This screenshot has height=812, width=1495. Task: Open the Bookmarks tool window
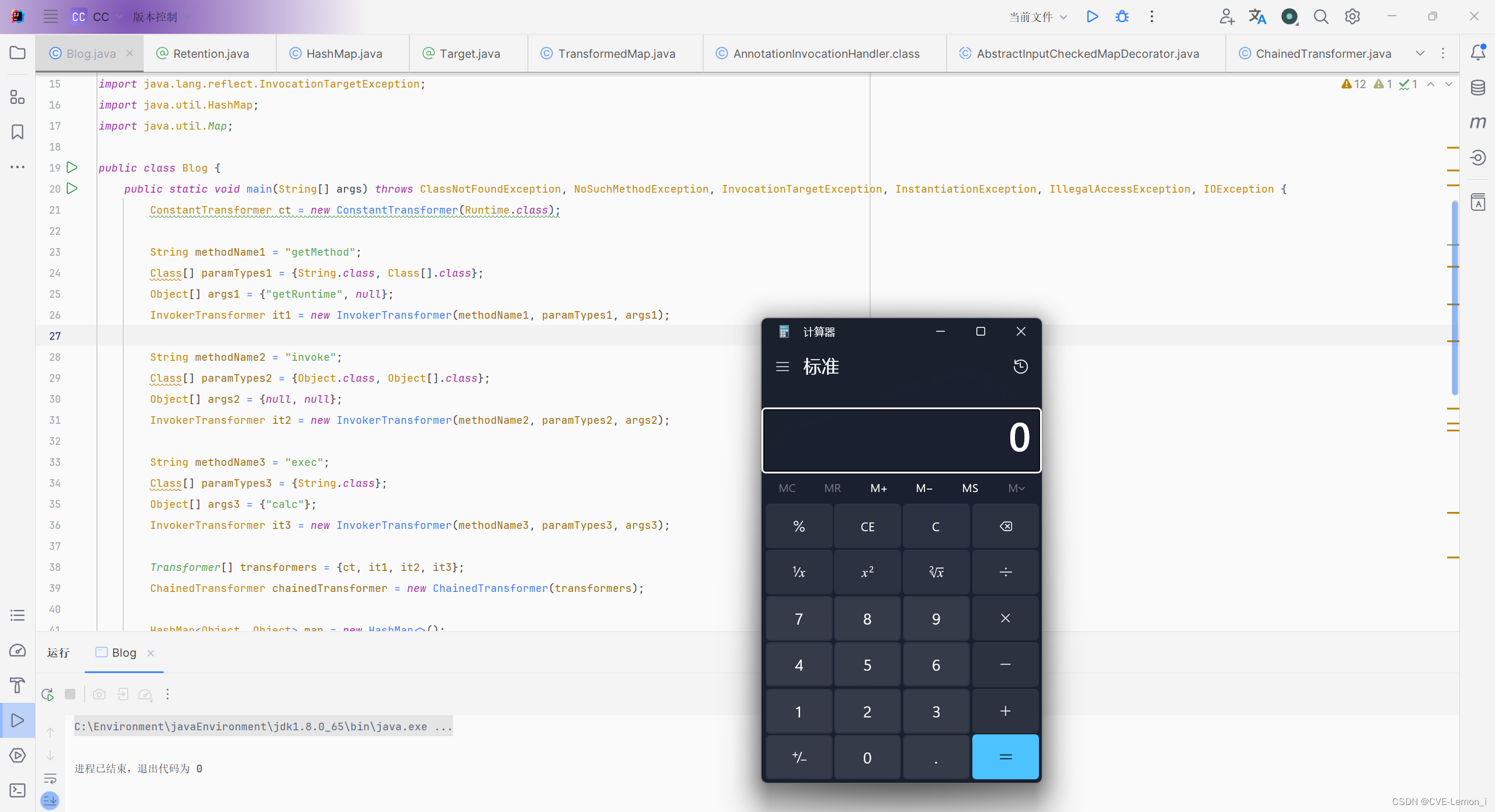click(x=18, y=132)
